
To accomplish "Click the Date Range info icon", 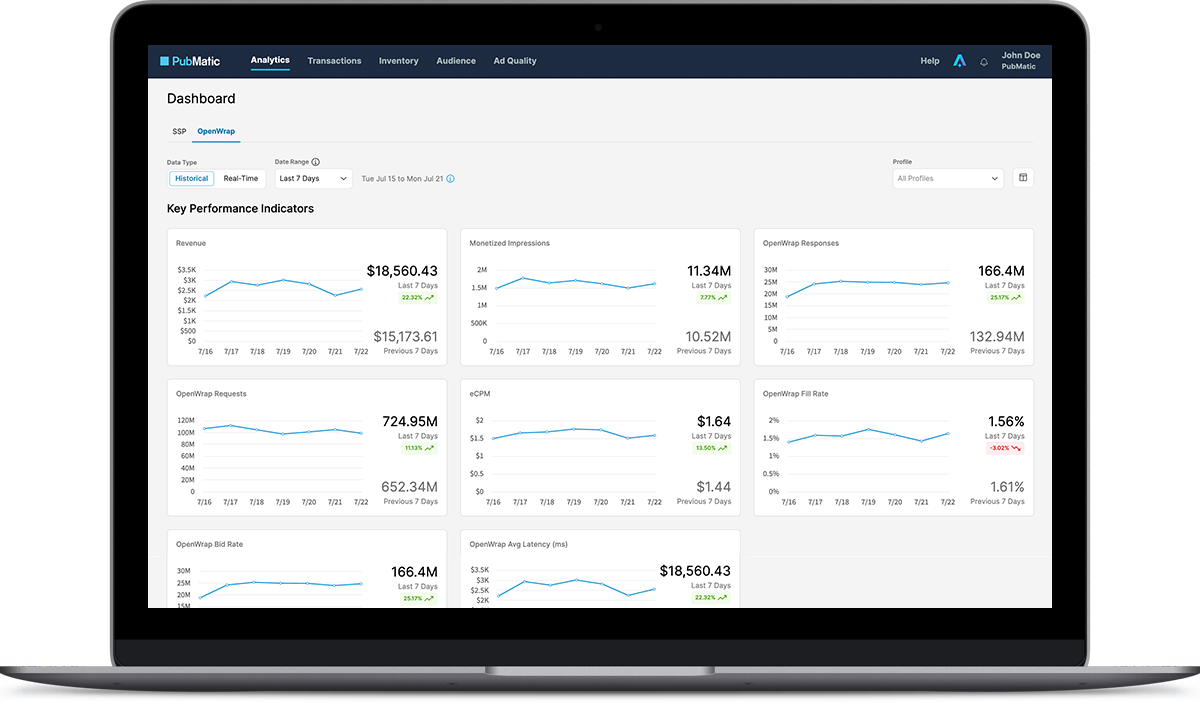I will tap(316, 161).
